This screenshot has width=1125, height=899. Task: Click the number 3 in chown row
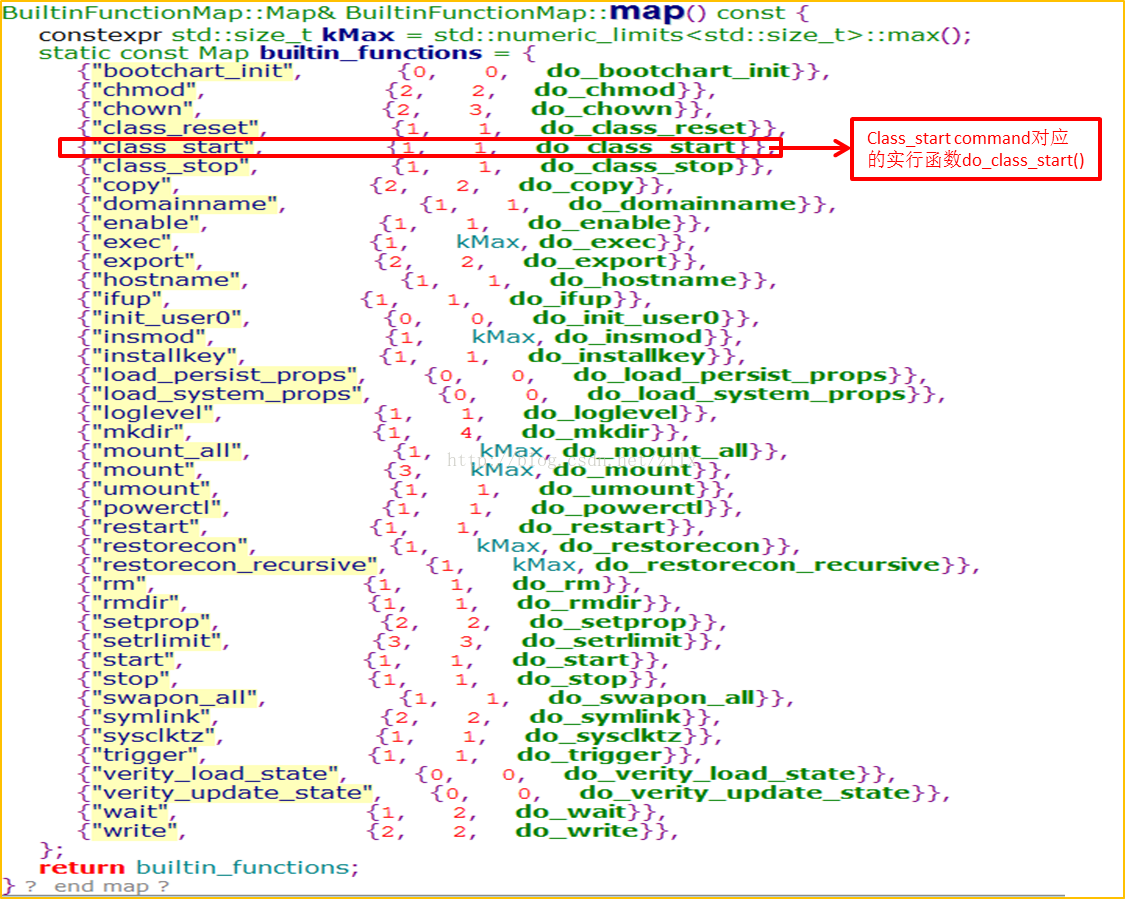pyautogui.click(x=476, y=109)
